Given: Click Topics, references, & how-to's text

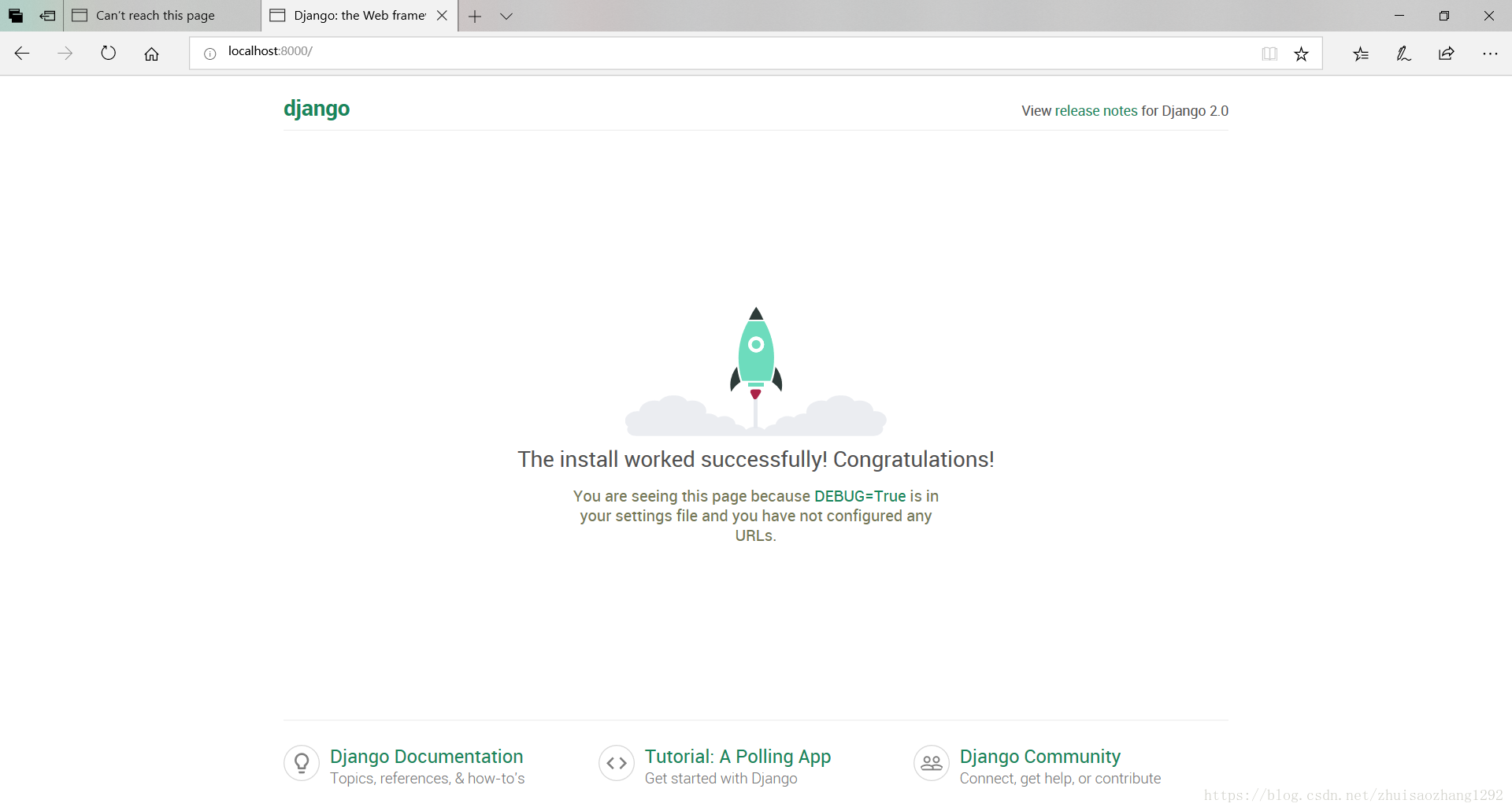Looking at the screenshot, I should click(x=427, y=778).
